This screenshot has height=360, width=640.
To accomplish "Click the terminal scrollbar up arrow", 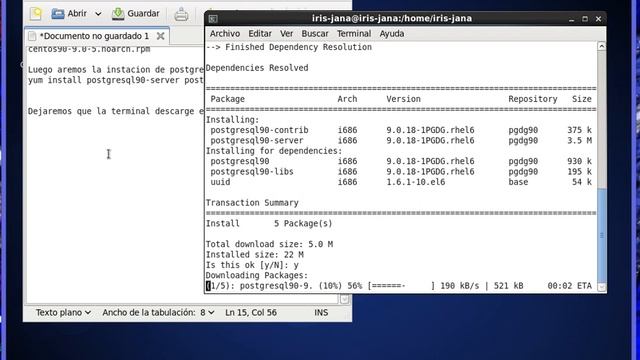I will click(602, 46).
